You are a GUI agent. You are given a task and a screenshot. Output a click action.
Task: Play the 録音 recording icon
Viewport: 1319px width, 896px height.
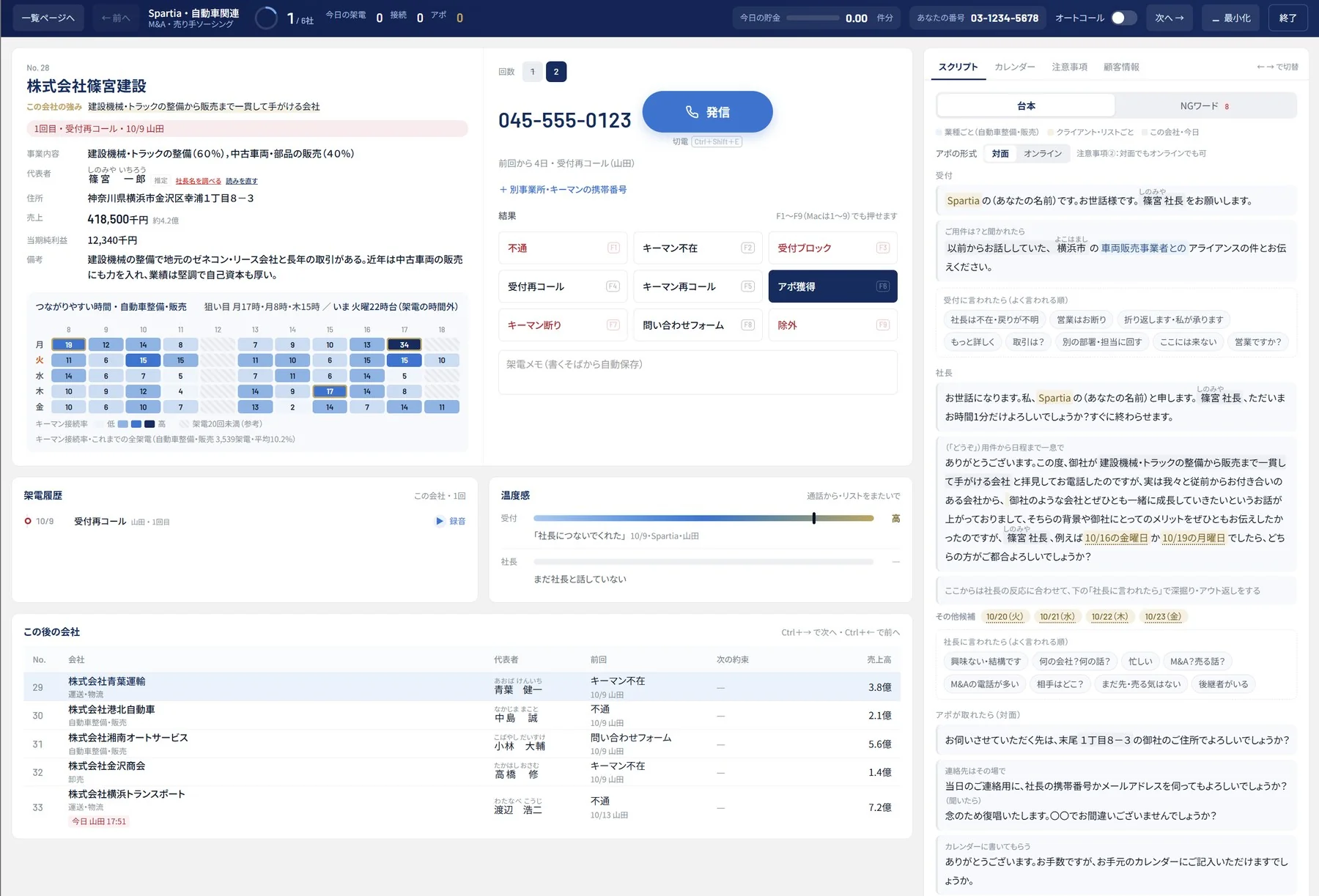pyautogui.click(x=440, y=521)
